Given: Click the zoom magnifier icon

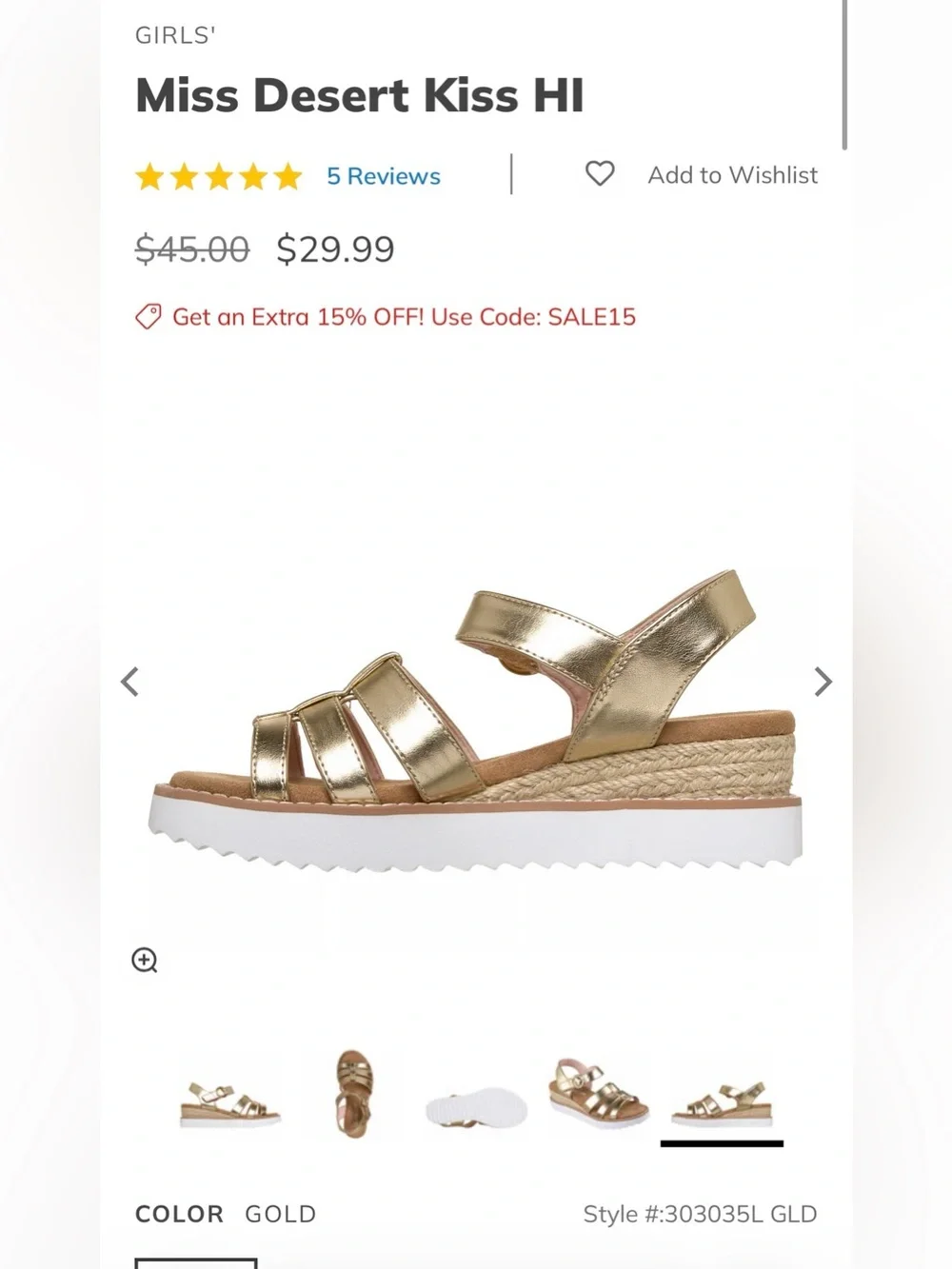Looking at the screenshot, I should coord(145,961).
